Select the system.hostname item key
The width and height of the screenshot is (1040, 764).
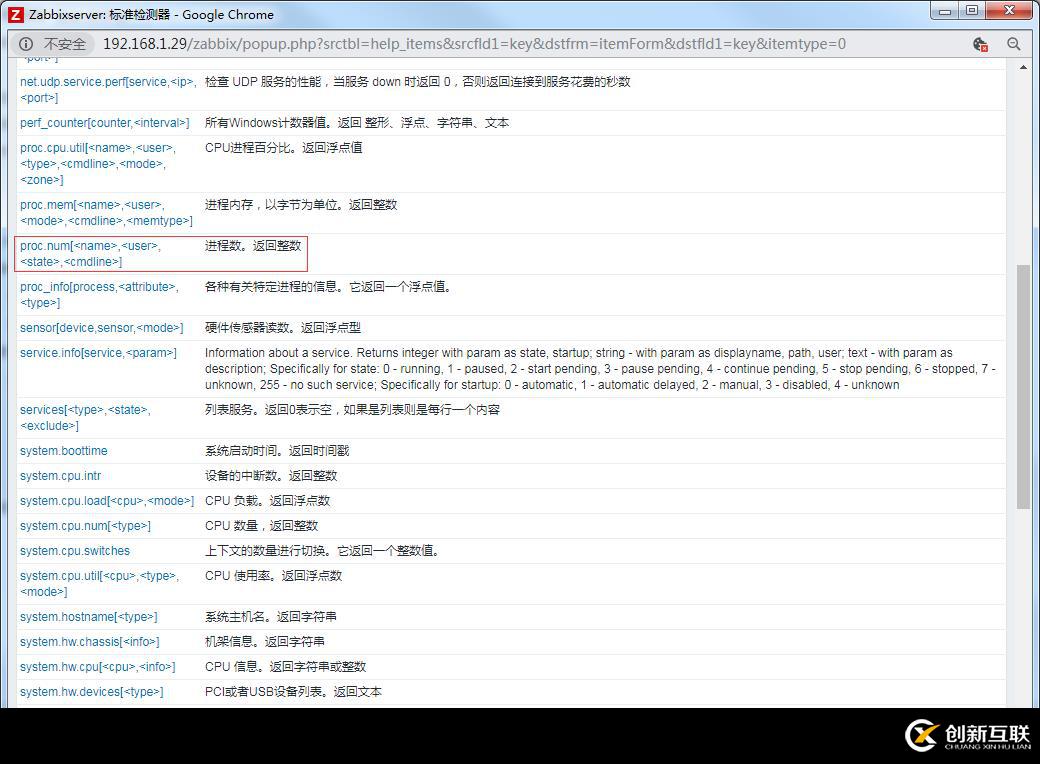(90, 616)
